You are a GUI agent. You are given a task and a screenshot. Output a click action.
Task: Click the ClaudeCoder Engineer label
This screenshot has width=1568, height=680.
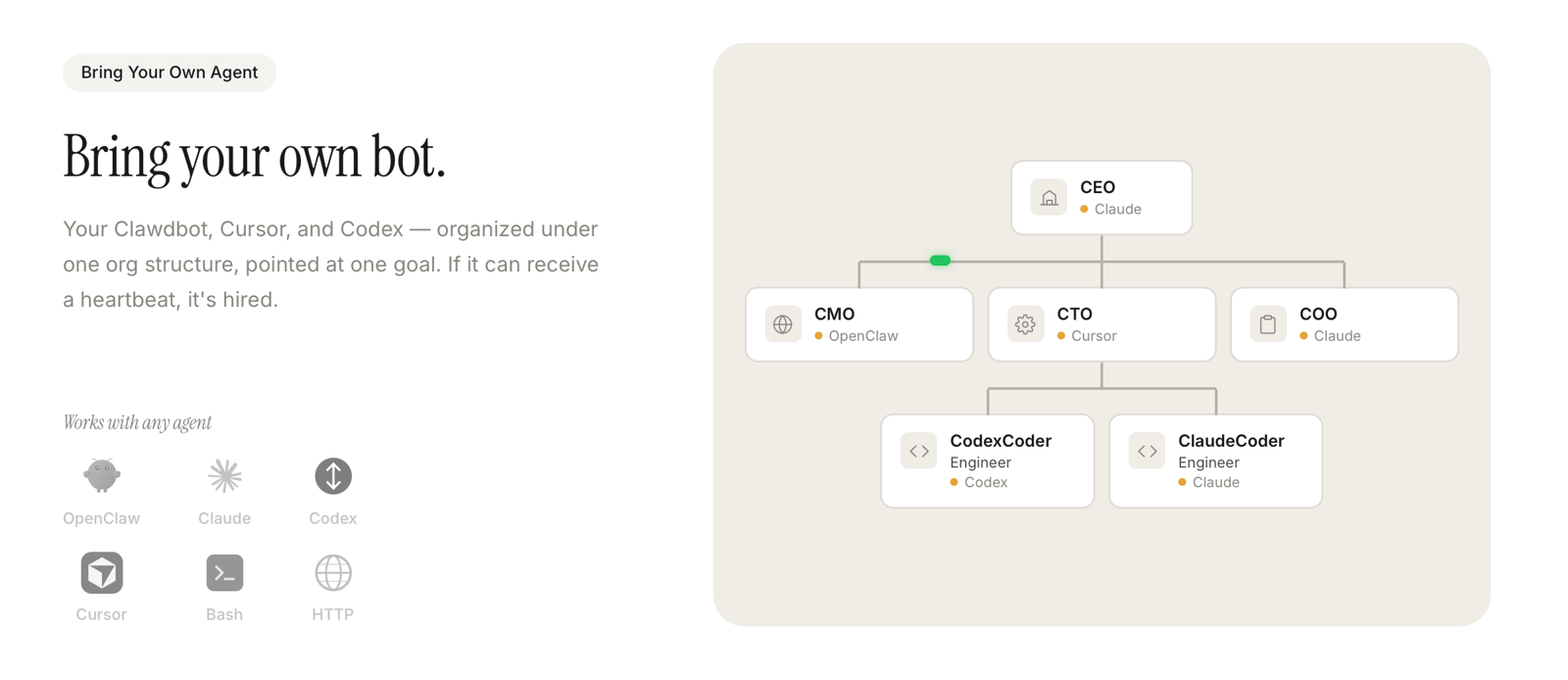pyautogui.click(x=1208, y=462)
